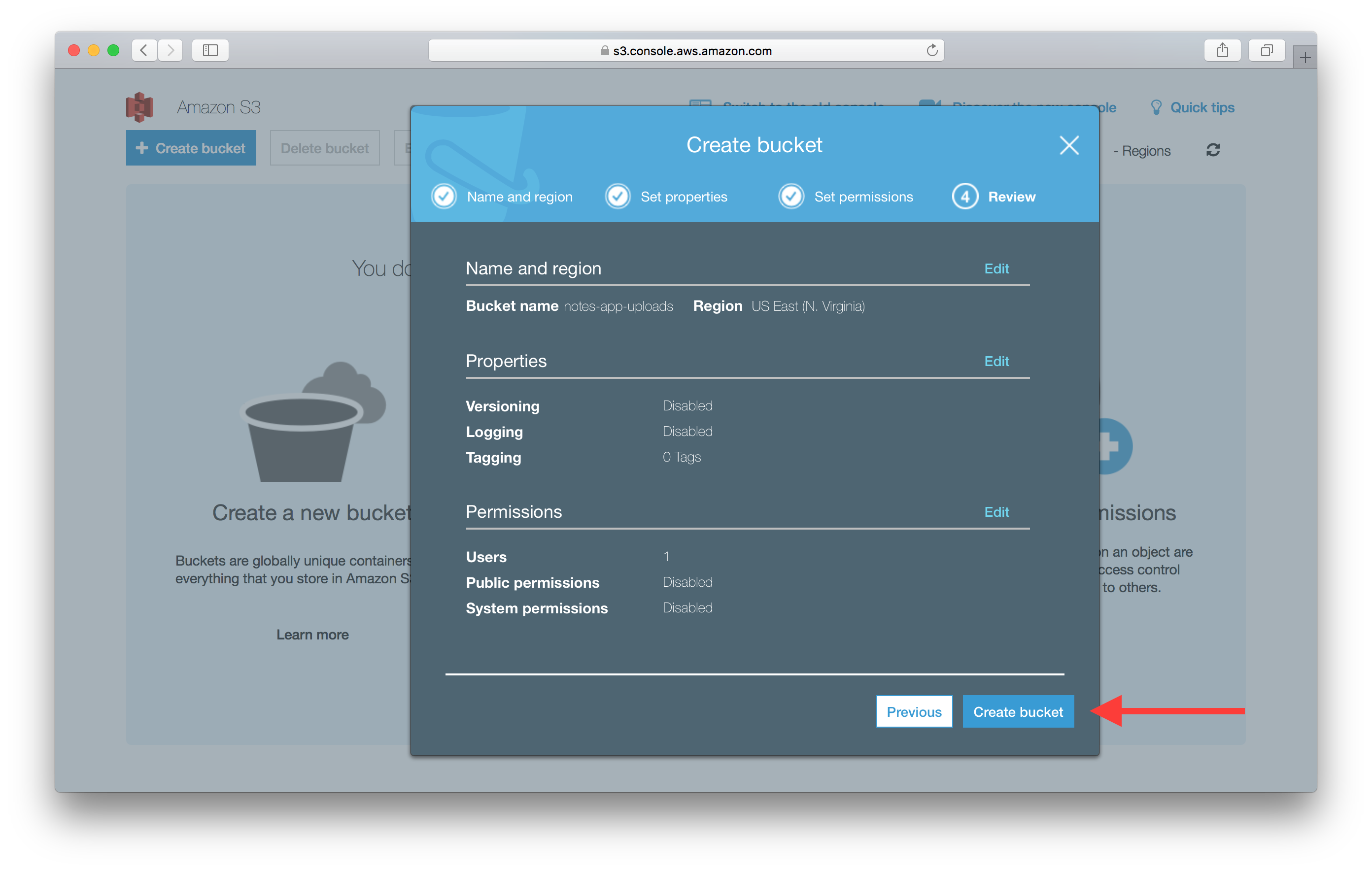Screen dimensions: 1372x871
Task: Reload the page in the address bar
Action: pos(931,51)
